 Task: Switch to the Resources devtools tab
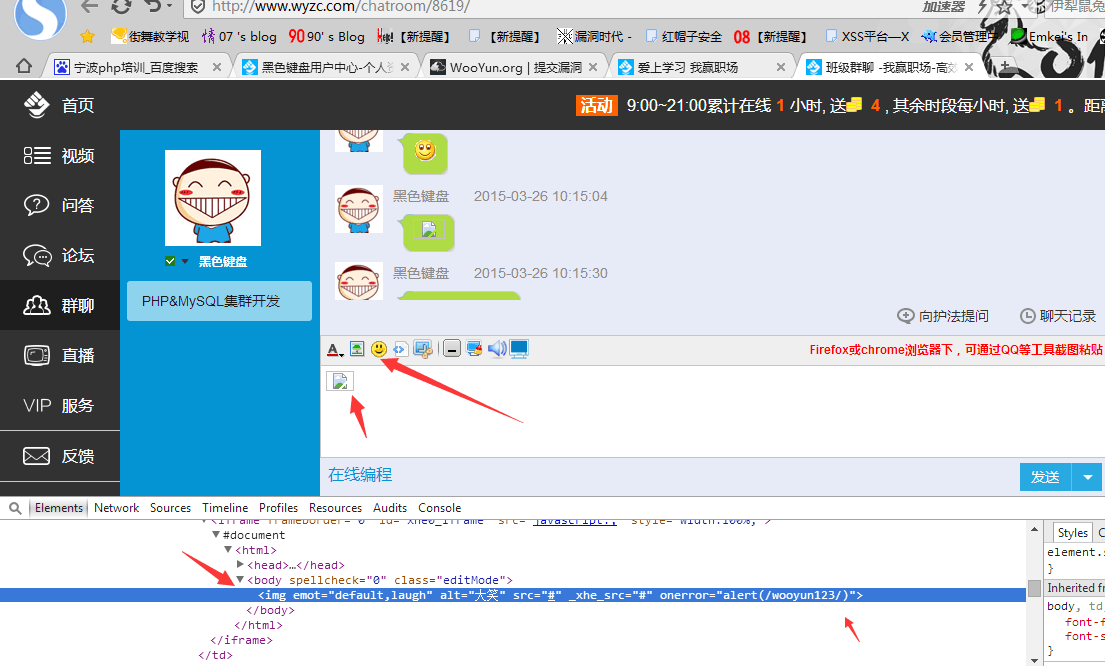(x=335, y=507)
